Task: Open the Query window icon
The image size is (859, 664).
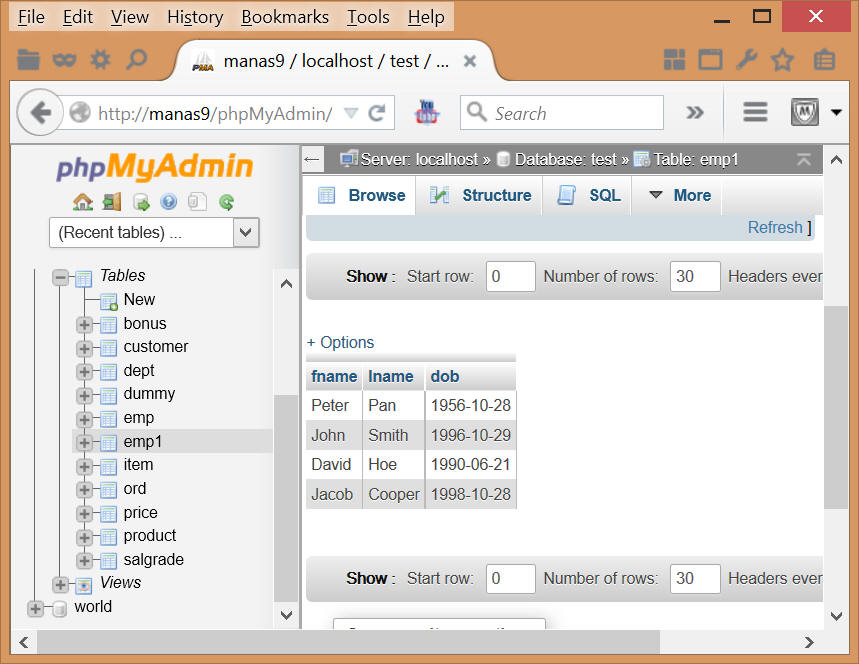Action: 141,202
